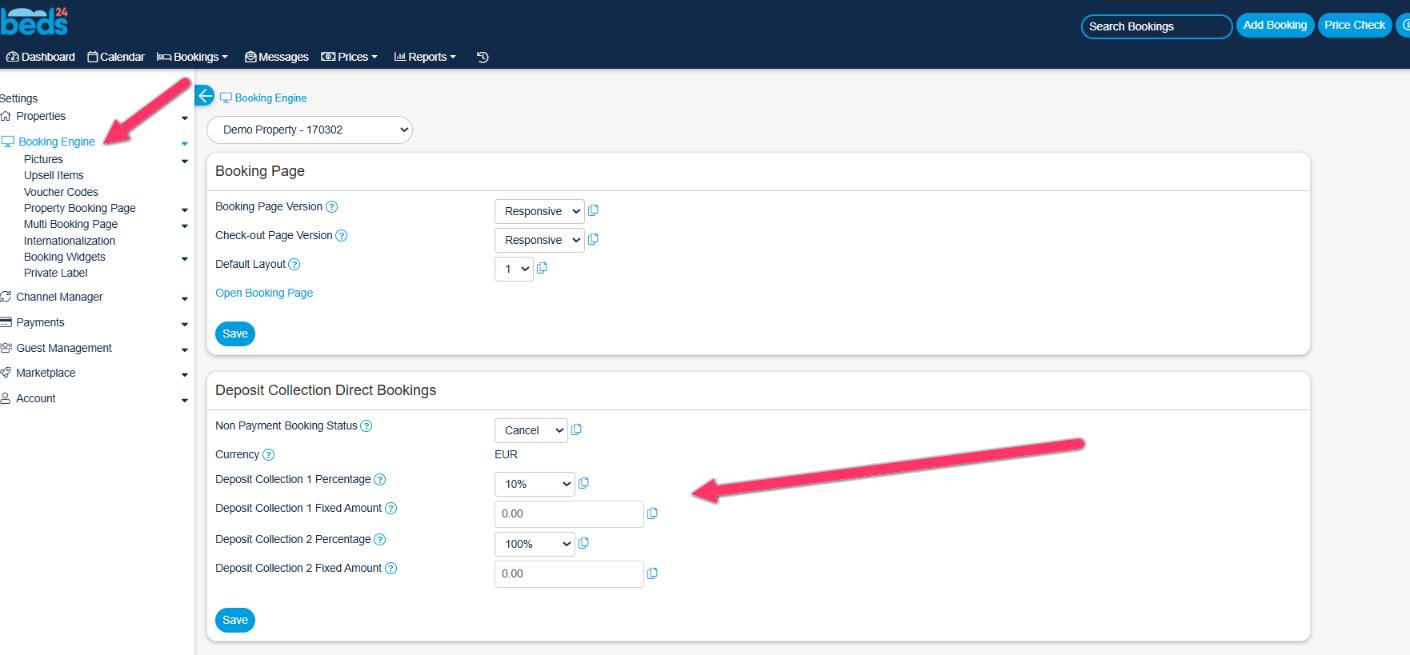Open the Default Layout dropdown
Image resolution: width=1410 pixels, height=655 pixels.
514,269
